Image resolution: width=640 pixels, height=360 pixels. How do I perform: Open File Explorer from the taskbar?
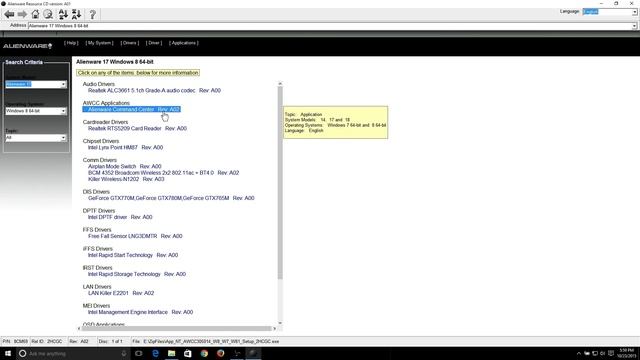[x=171, y=353]
